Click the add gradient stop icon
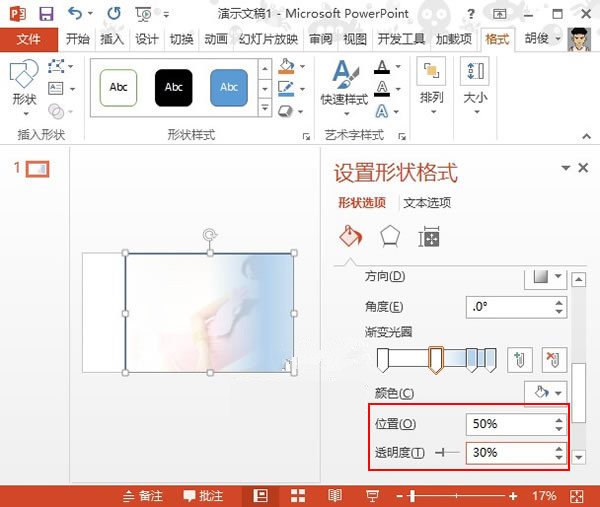The image size is (600, 507). coord(518,359)
